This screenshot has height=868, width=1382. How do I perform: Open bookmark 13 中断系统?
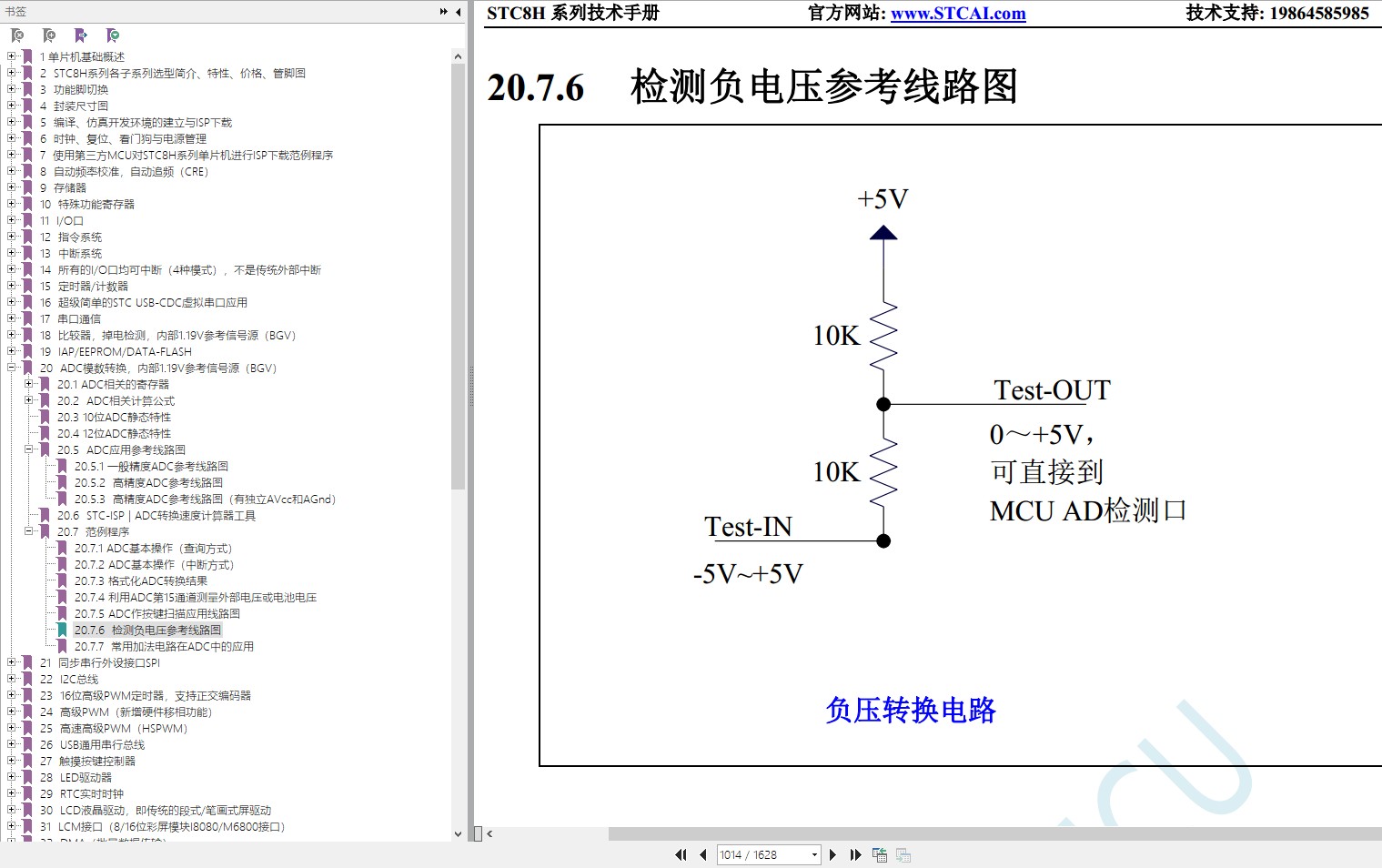pos(71,253)
